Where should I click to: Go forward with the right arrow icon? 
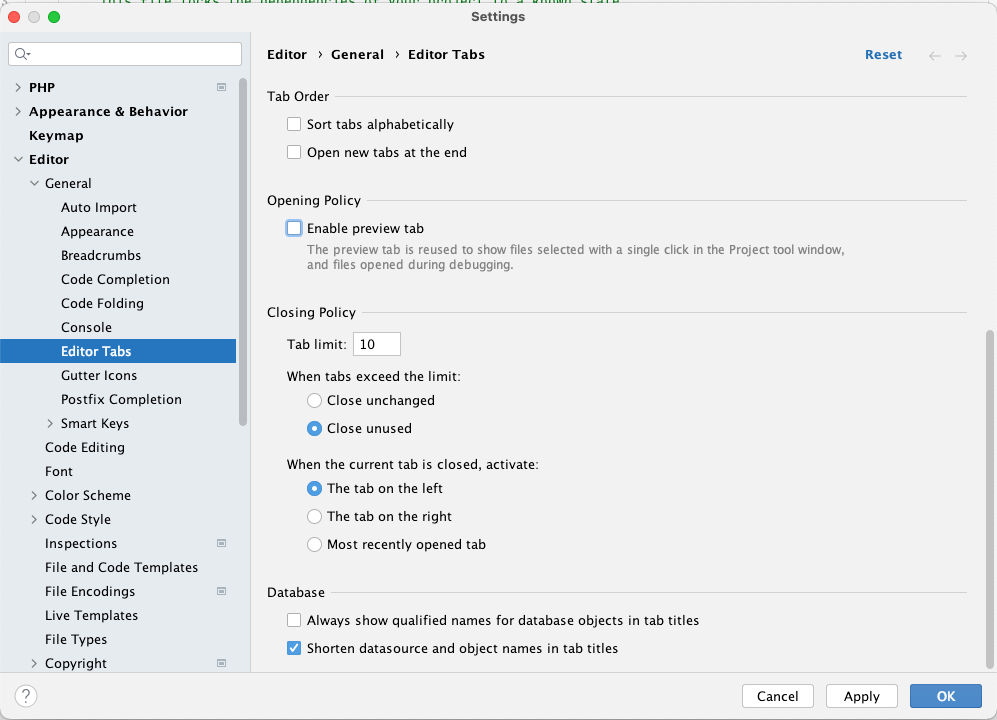(x=961, y=55)
